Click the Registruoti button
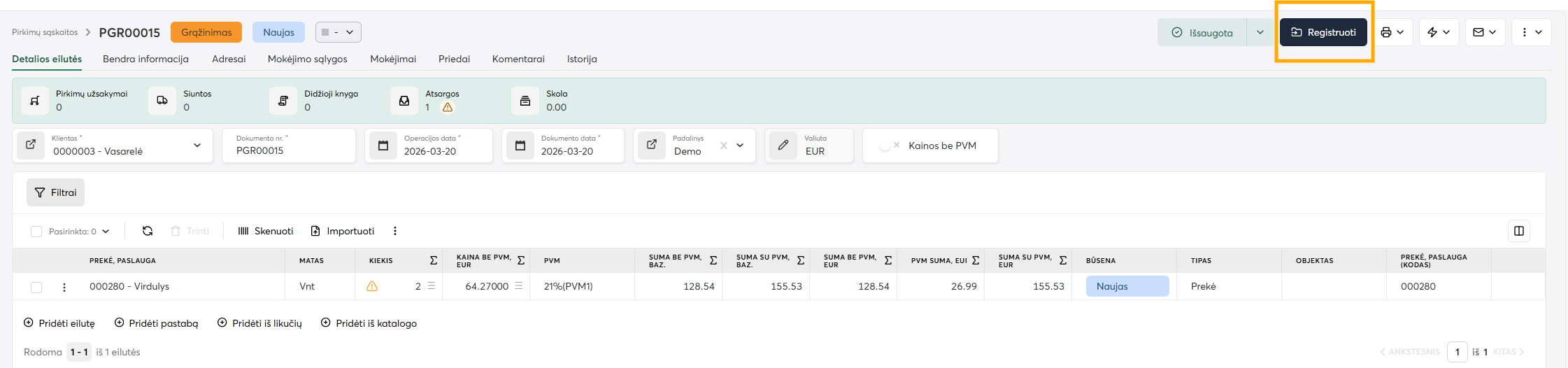Image resolution: width=1568 pixels, height=368 pixels. [x=1323, y=32]
